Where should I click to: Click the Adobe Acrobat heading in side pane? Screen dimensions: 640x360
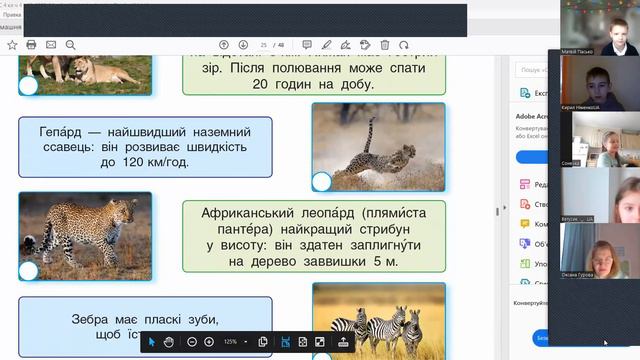(x=531, y=116)
